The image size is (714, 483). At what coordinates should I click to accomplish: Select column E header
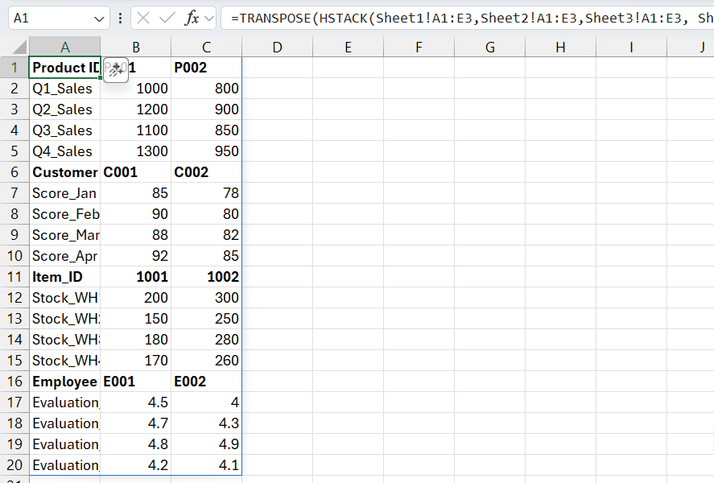[348, 47]
